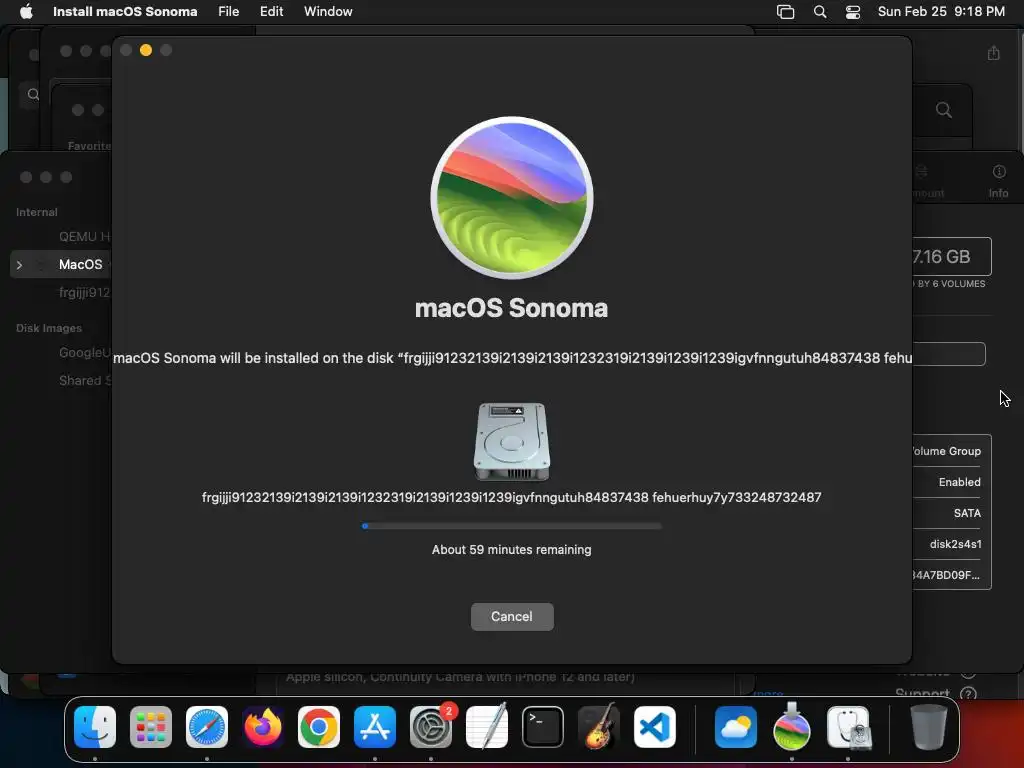Open Finder from the Dock
The image size is (1024, 768).
click(x=95, y=727)
